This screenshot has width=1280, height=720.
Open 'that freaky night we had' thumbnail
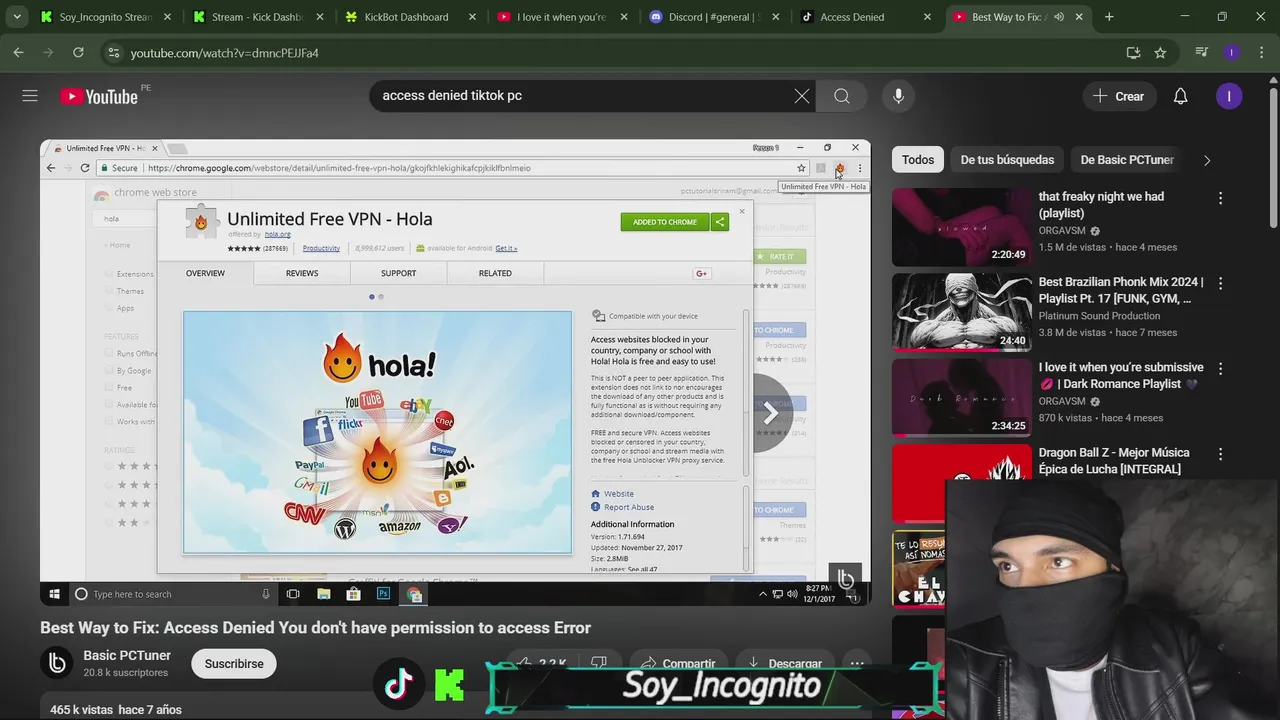[961, 227]
